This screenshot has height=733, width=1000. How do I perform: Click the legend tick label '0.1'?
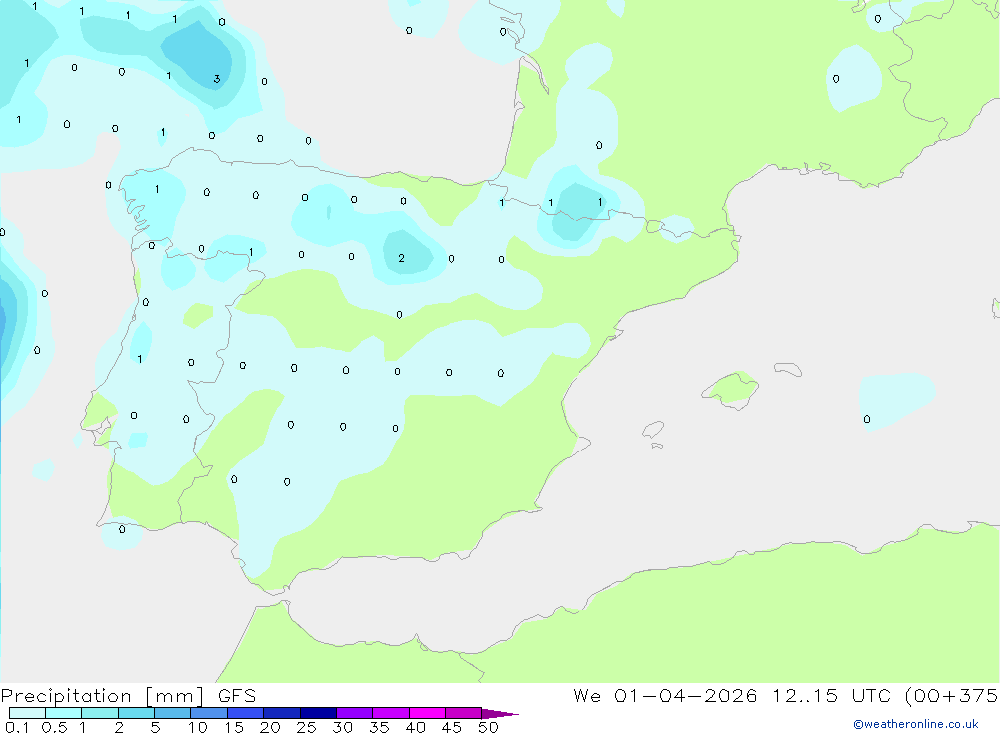[x=17, y=727]
